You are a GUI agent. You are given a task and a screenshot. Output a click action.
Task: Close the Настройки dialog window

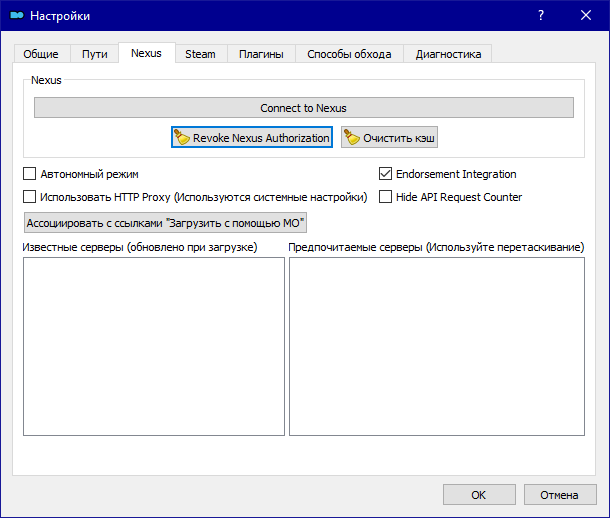(586, 16)
